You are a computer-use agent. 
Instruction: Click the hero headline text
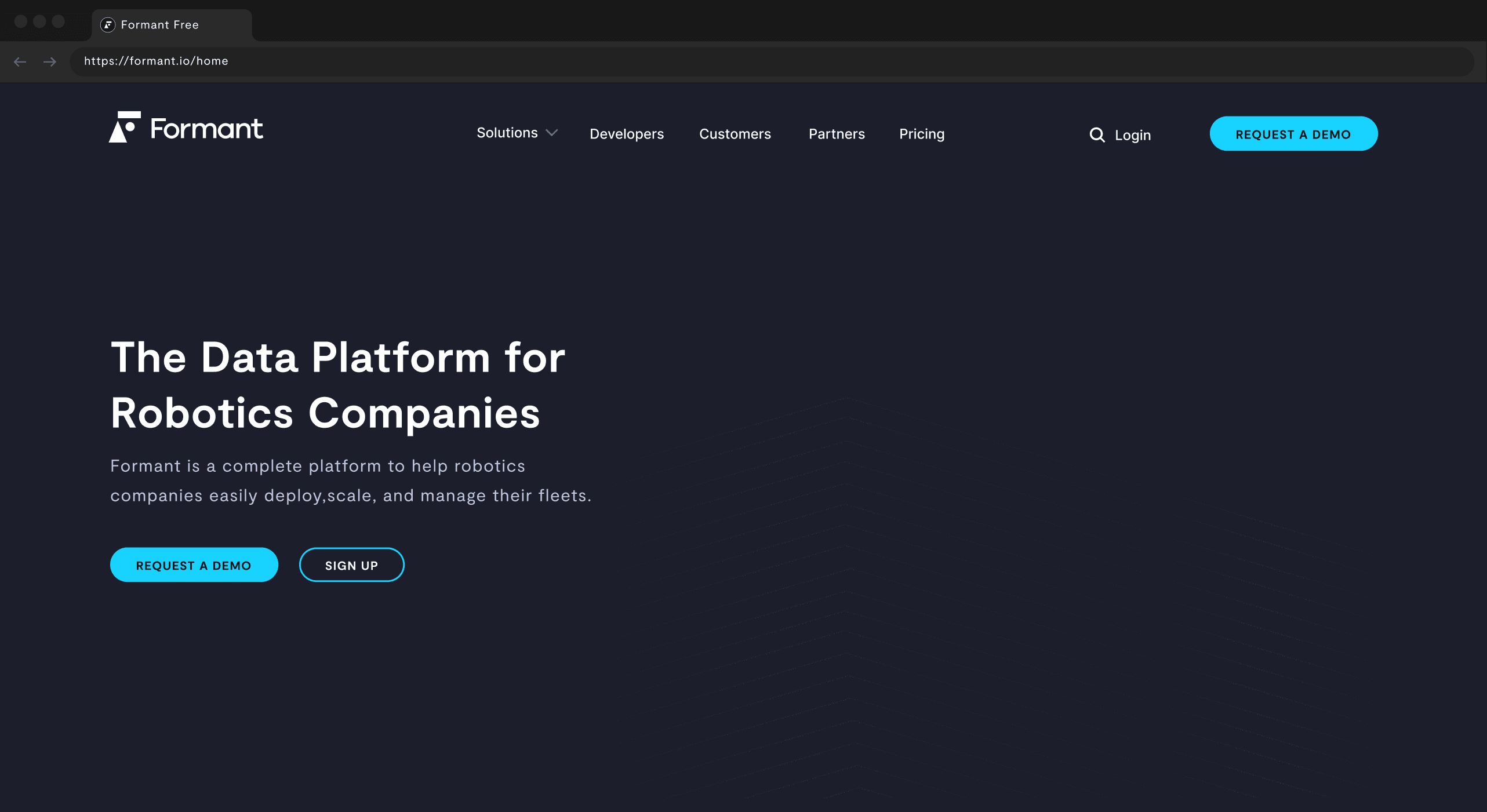[337, 385]
